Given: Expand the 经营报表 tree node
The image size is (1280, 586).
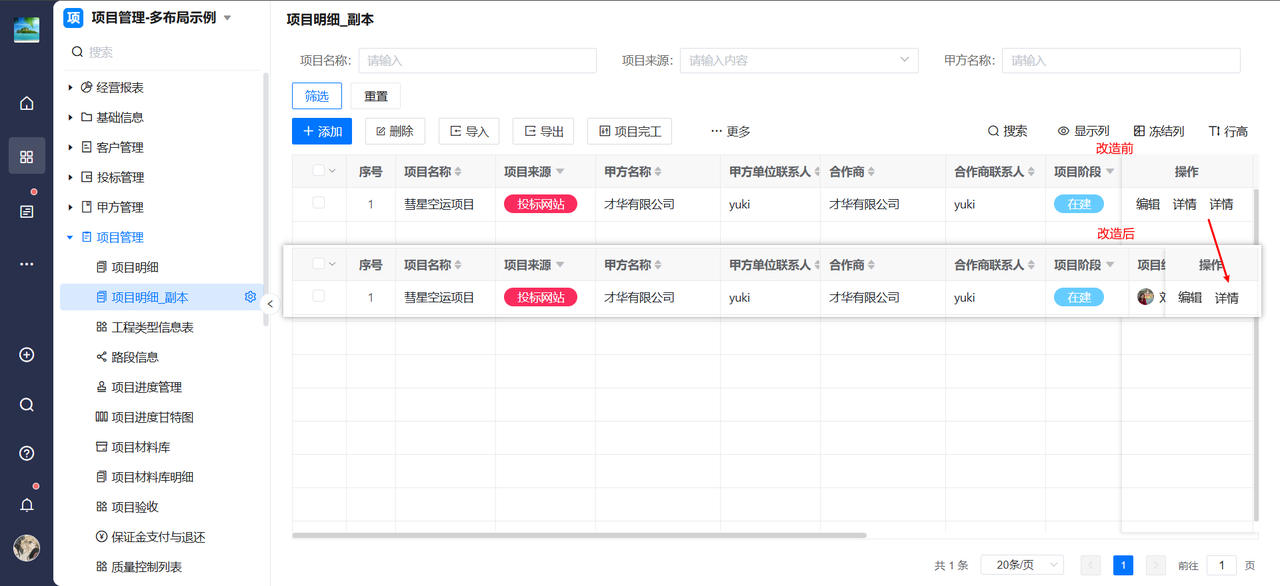Looking at the screenshot, I should (x=71, y=88).
